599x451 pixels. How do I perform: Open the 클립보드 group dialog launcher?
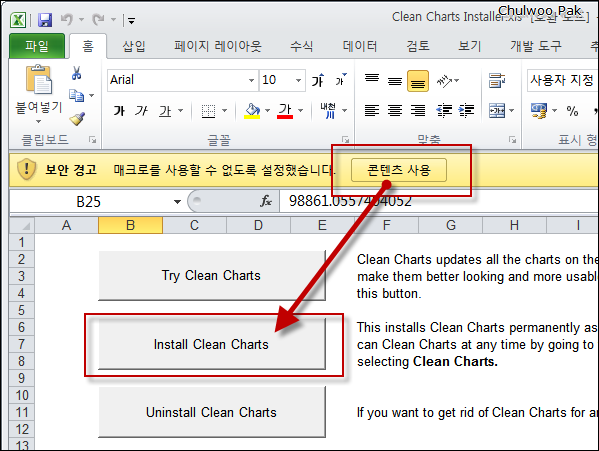[92, 140]
